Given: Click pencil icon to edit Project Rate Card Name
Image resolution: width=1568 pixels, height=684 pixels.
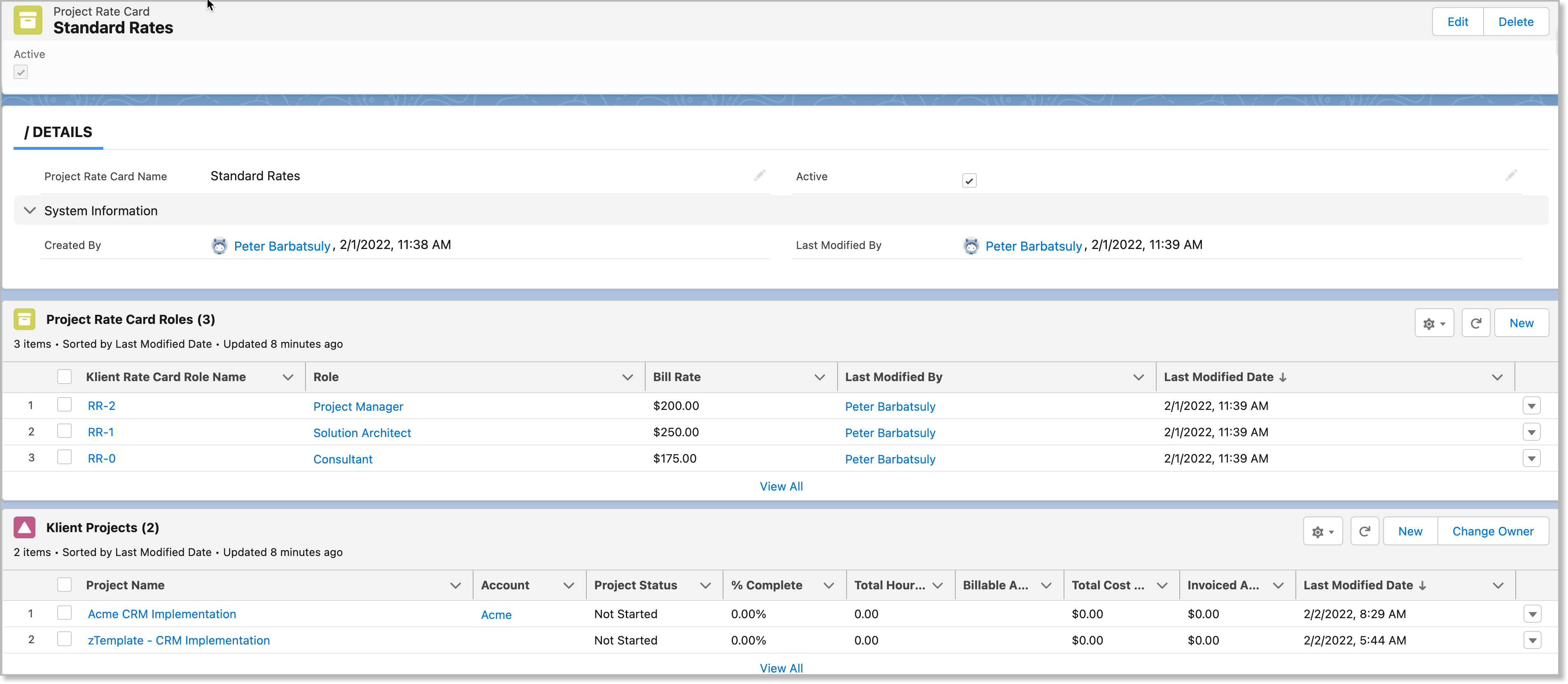Looking at the screenshot, I should [759, 175].
